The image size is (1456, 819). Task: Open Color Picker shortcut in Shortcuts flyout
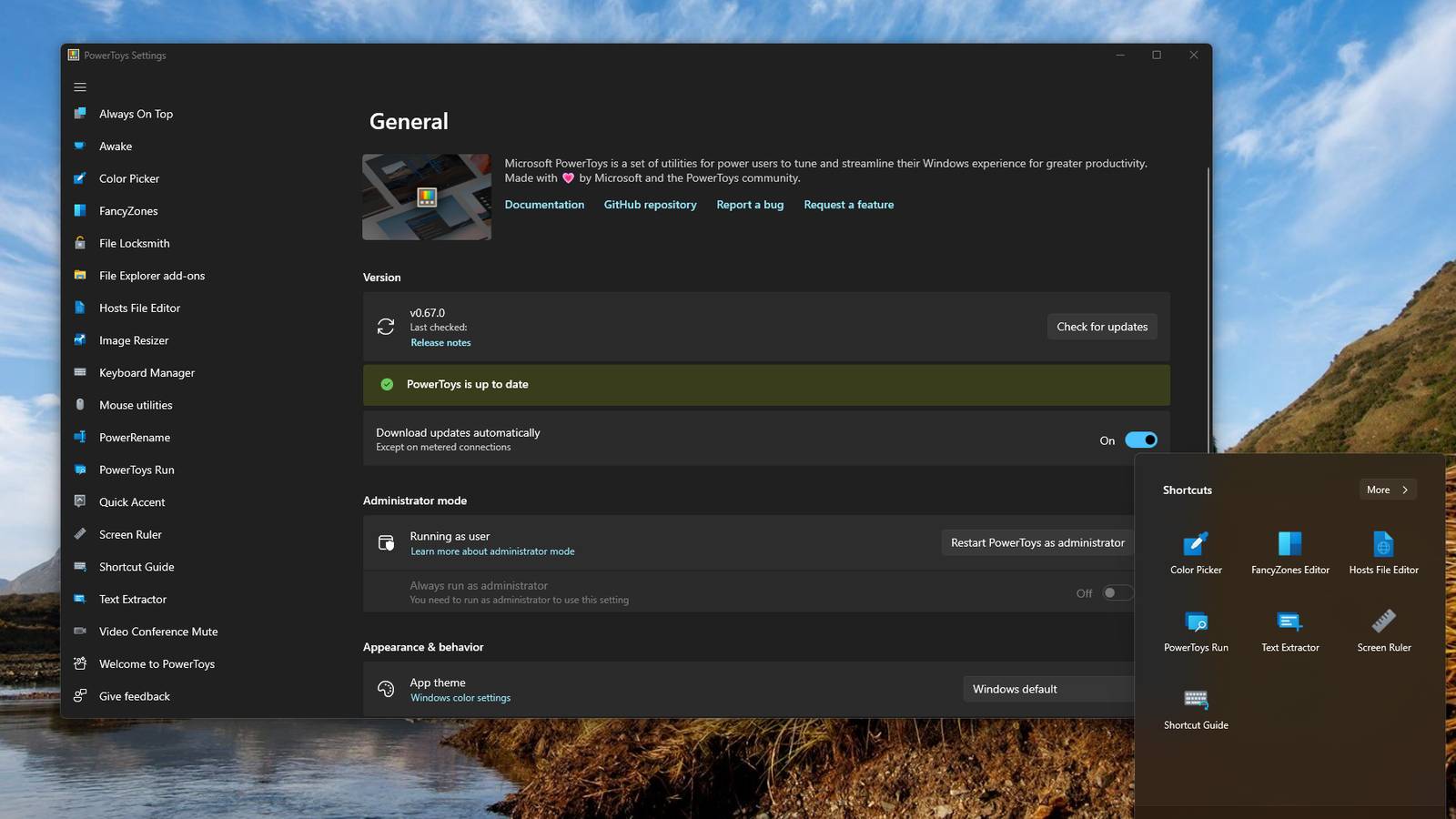click(x=1196, y=552)
